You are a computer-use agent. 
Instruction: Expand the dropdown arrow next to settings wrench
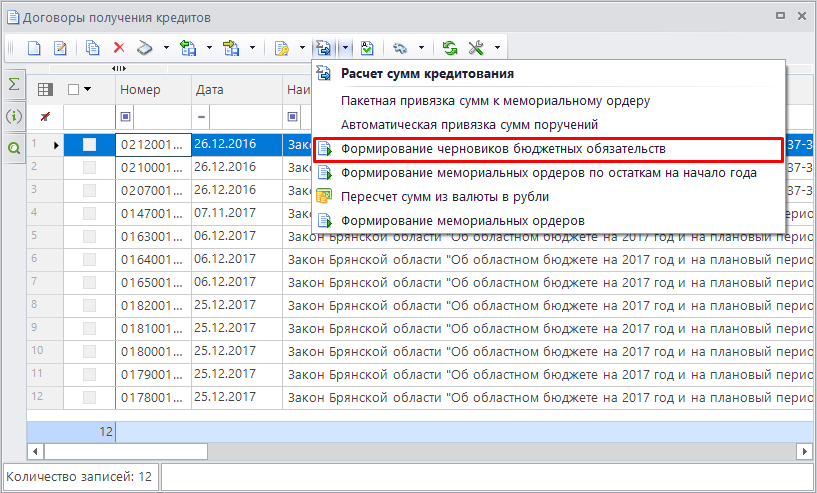coord(497,47)
